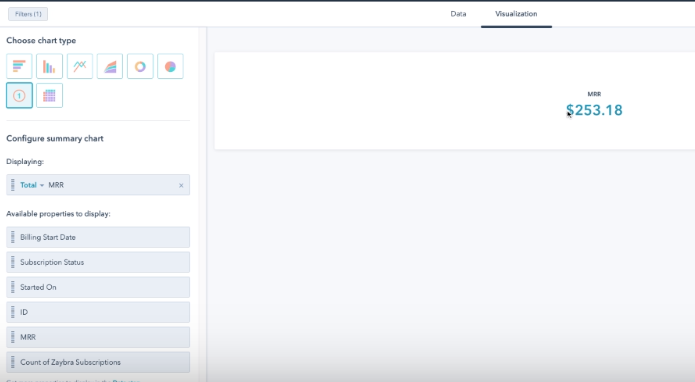
Task: Click drag handle of available MRR property
Action: point(12,337)
